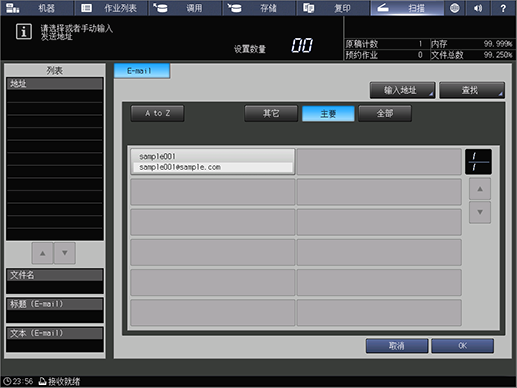The width and height of the screenshot is (517, 388).
Task: Click the information icon beside the message
Action: pyautogui.click(x=24, y=32)
